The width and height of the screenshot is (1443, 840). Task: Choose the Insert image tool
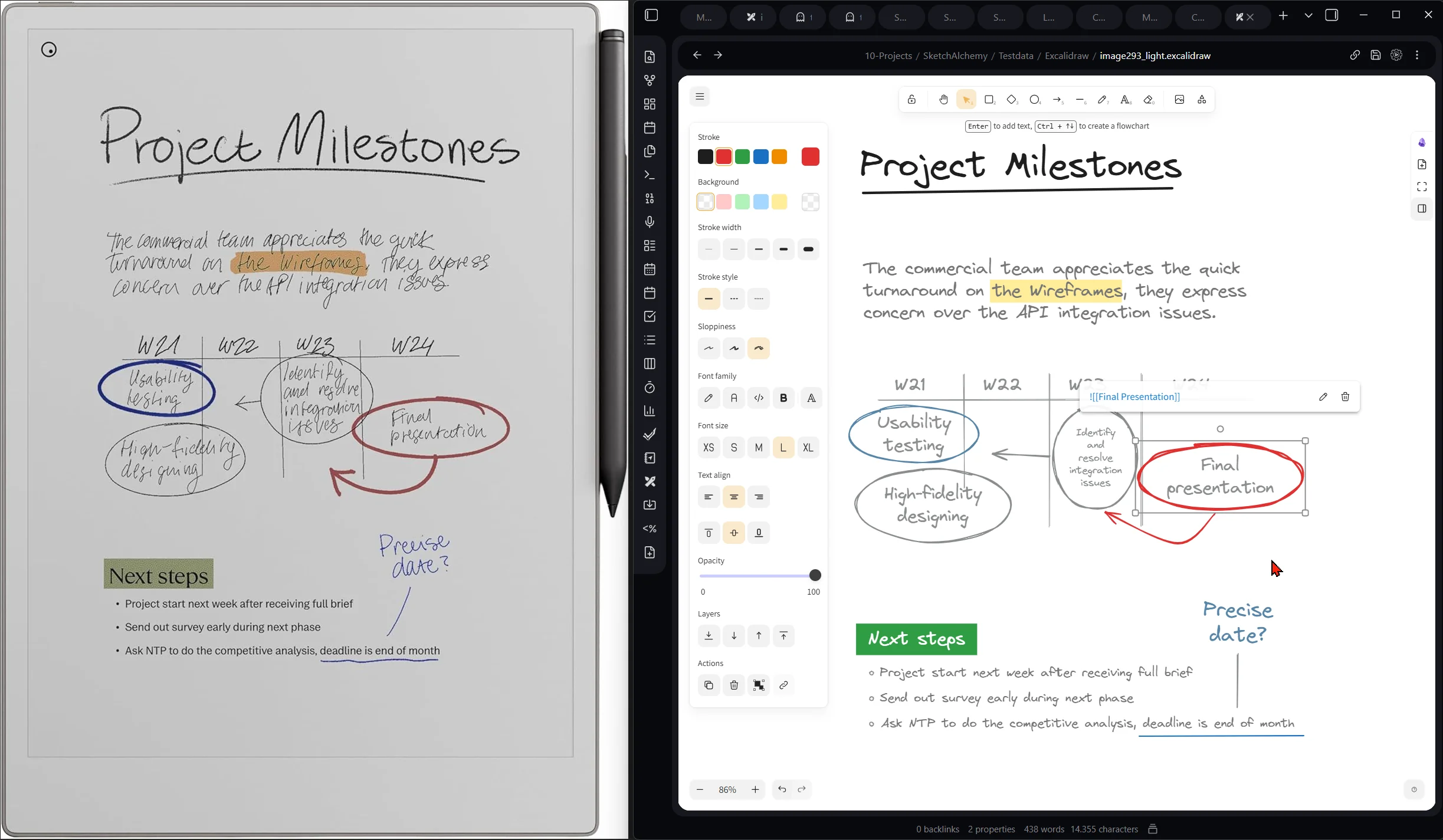coord(1179,100)
